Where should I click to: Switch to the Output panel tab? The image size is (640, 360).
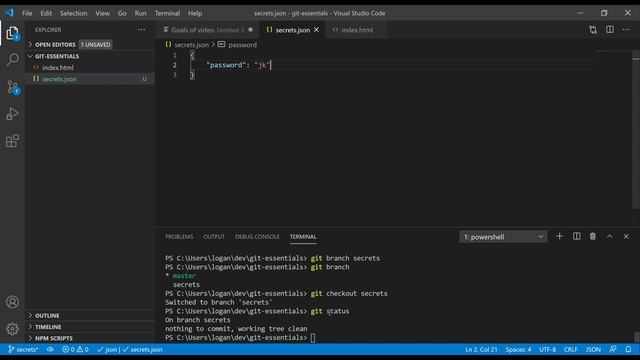pyautogui.click(x=214, y=237)
